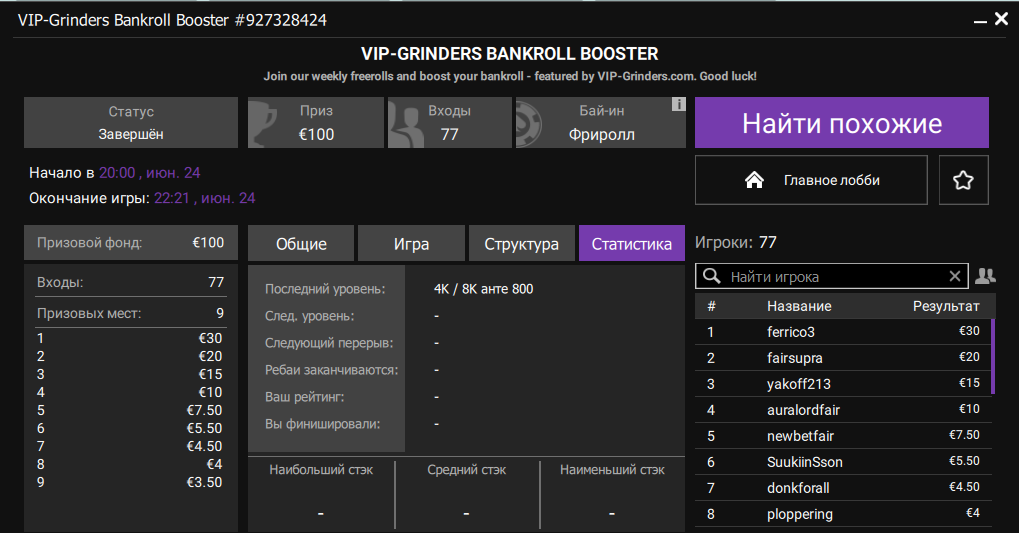Switch to the Общие tab
1019x533 pixels.
tap(301, 244)
